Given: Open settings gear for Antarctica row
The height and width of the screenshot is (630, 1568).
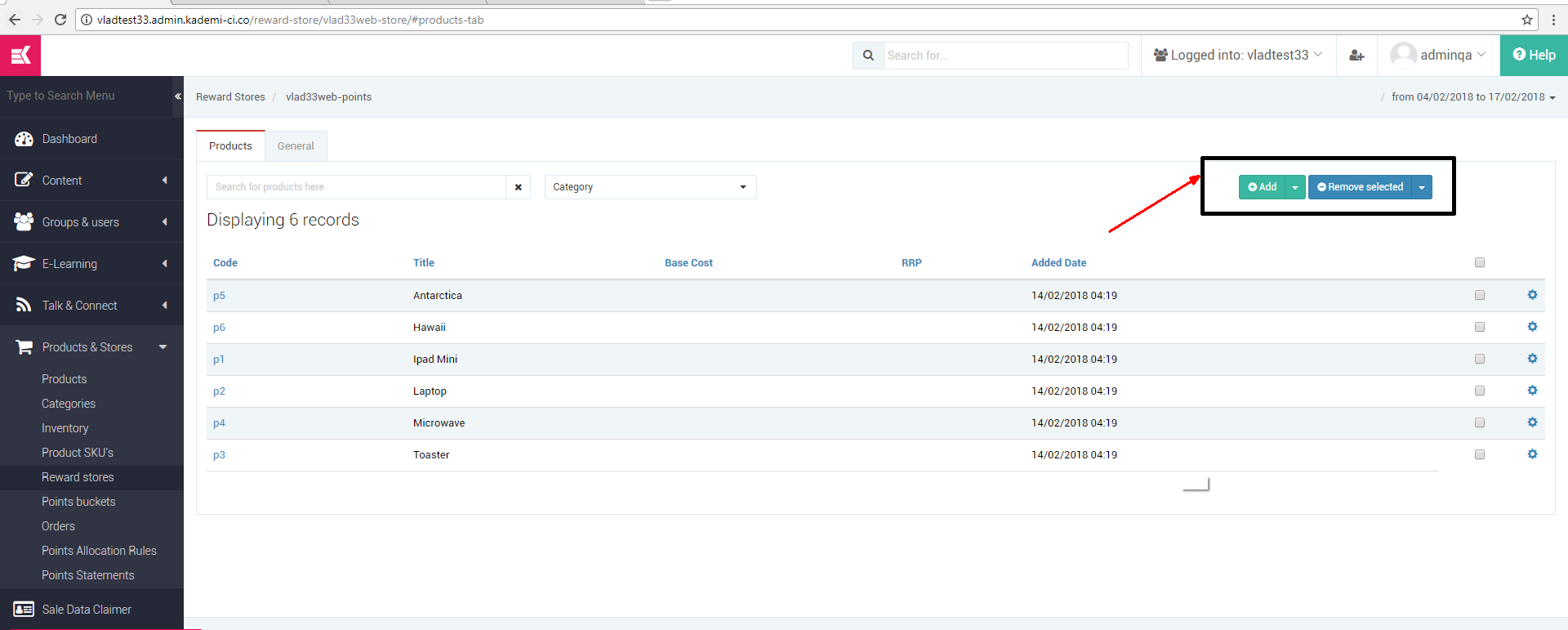Looking at the screenshot, I should click(1532, 295).
